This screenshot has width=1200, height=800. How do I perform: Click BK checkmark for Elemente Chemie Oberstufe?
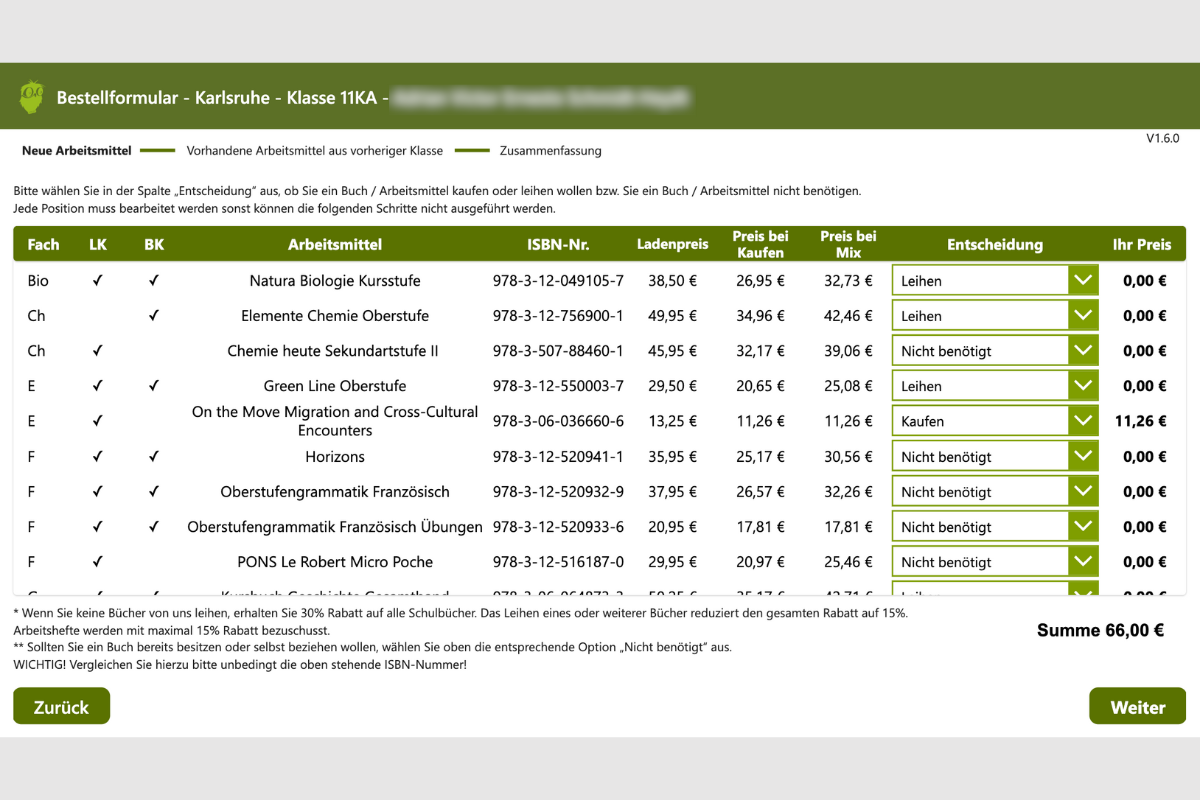[153, 316]
